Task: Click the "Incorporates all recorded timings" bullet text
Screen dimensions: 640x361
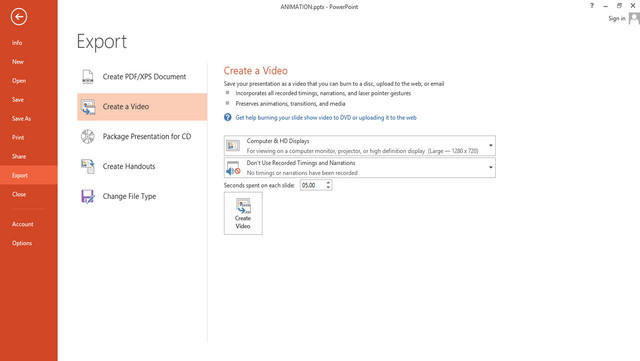Action: (x=323, y=94)
